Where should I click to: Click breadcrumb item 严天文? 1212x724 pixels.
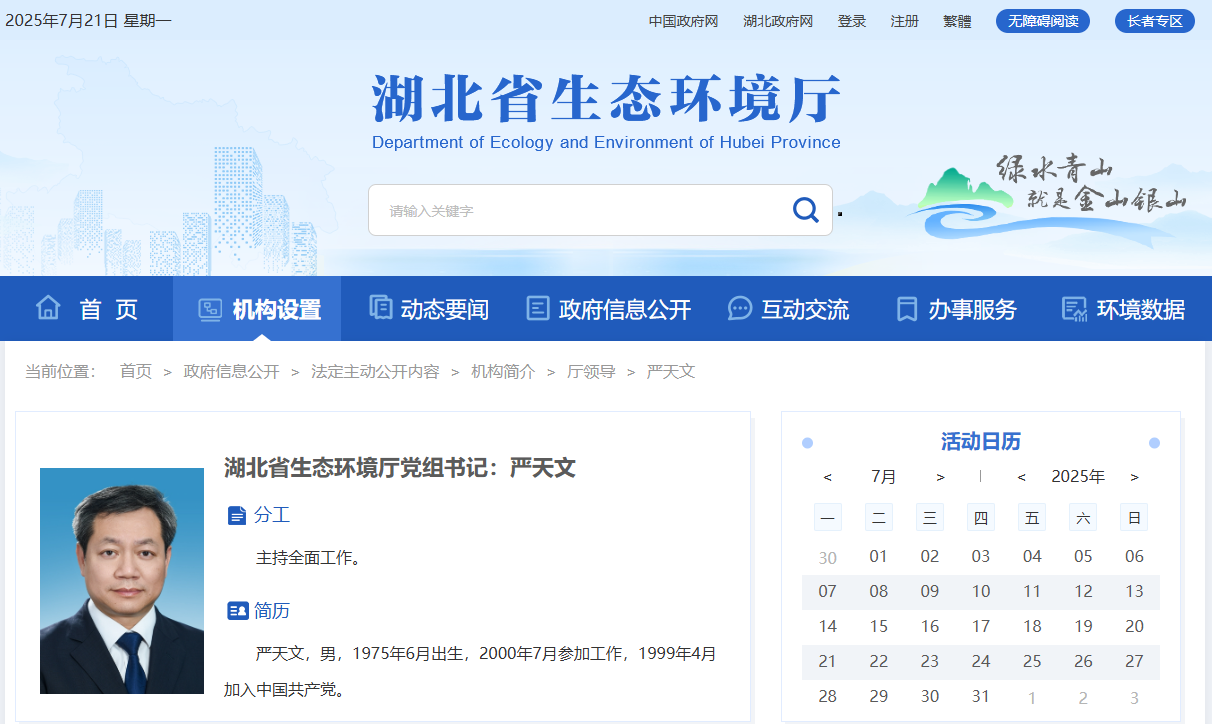click(671, 372)
